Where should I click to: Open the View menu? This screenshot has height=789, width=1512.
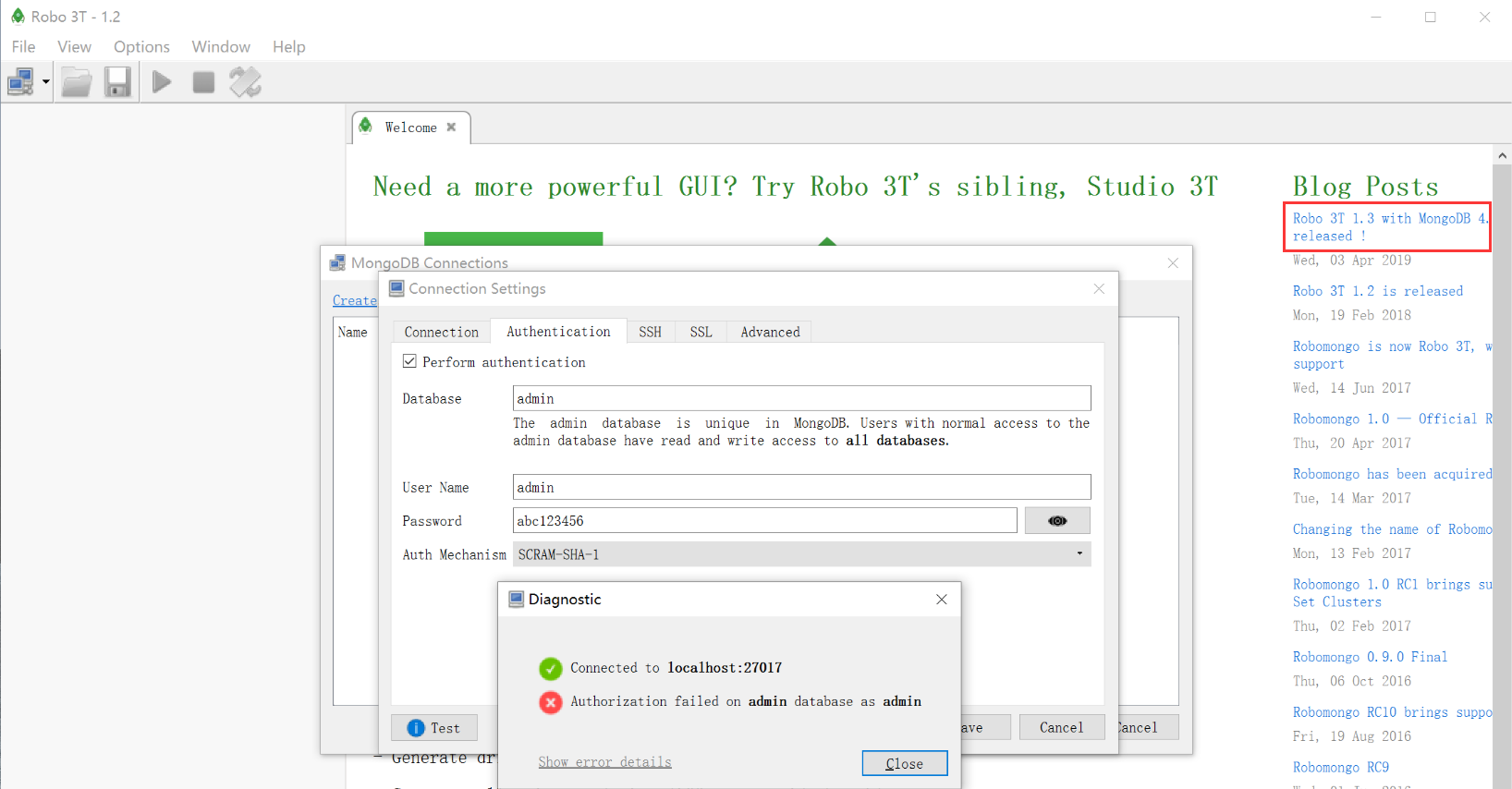coord(74,46)
